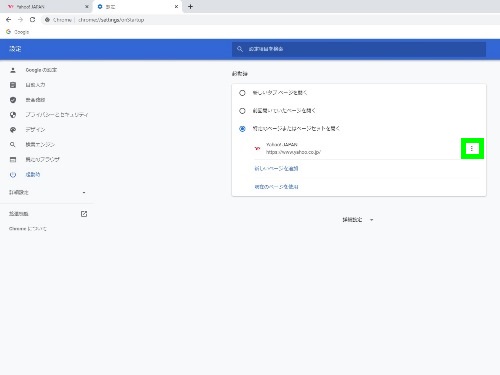Open the safety check shield icon

point(13,100)
